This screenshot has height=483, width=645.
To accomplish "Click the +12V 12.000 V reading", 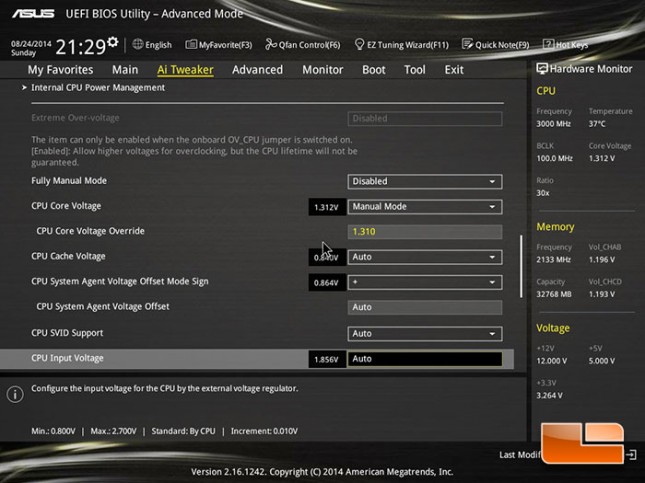I will point(551,361).
